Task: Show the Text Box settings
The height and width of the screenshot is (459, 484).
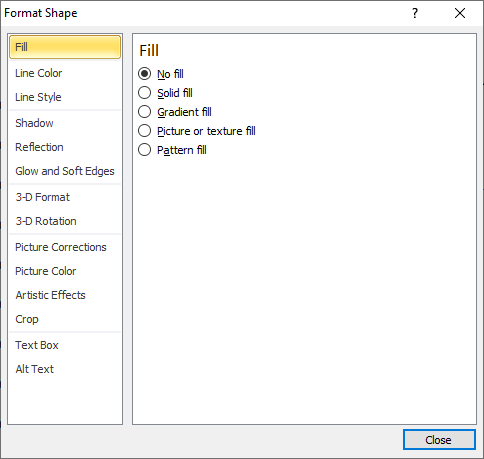Action: pyautogui.click(x=65, y=345)
